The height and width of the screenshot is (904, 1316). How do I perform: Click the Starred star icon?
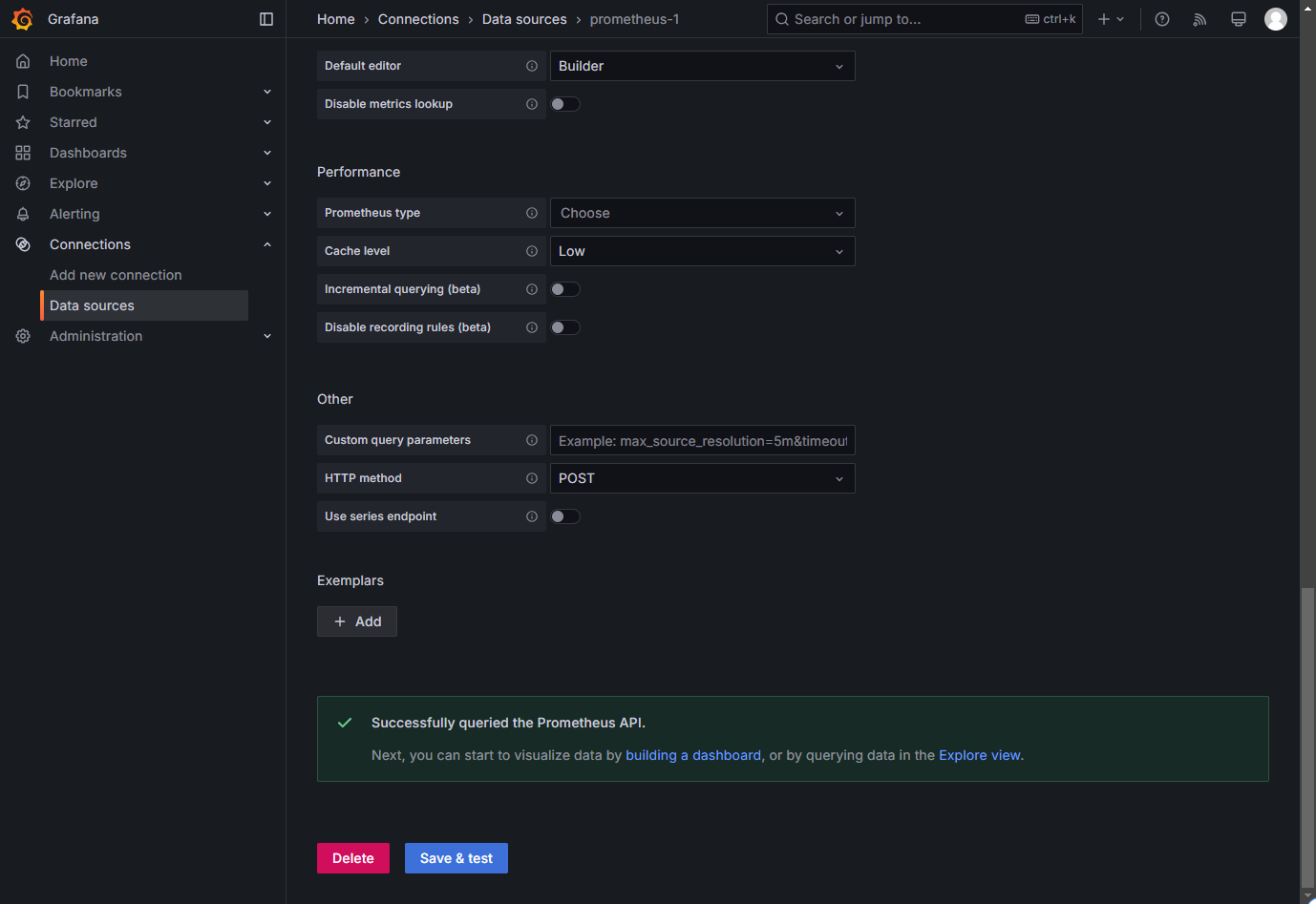pos(23,122)
